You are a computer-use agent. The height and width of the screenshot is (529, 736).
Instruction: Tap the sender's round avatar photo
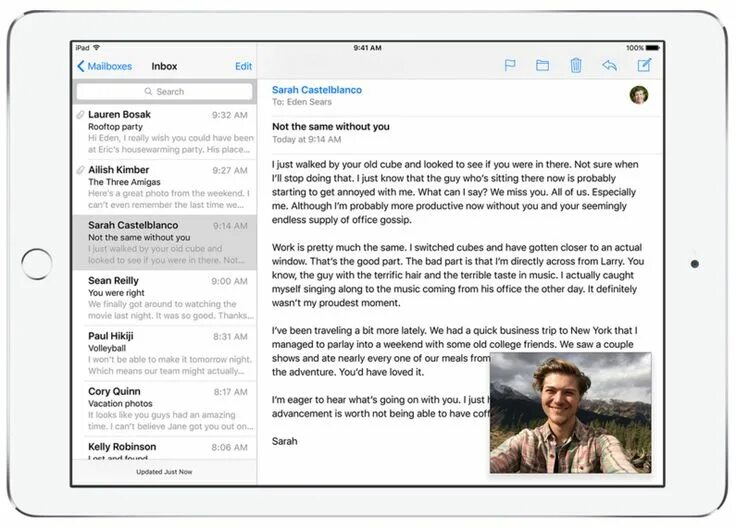point(638,95)
